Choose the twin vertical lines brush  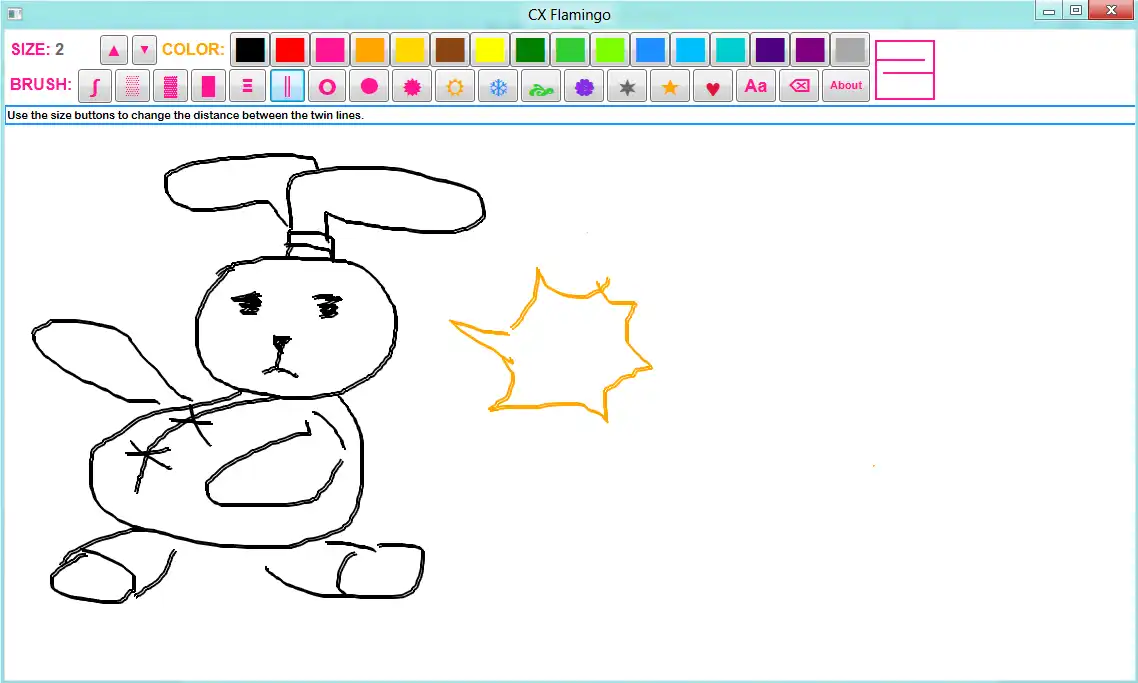click(x=287, y=86)
